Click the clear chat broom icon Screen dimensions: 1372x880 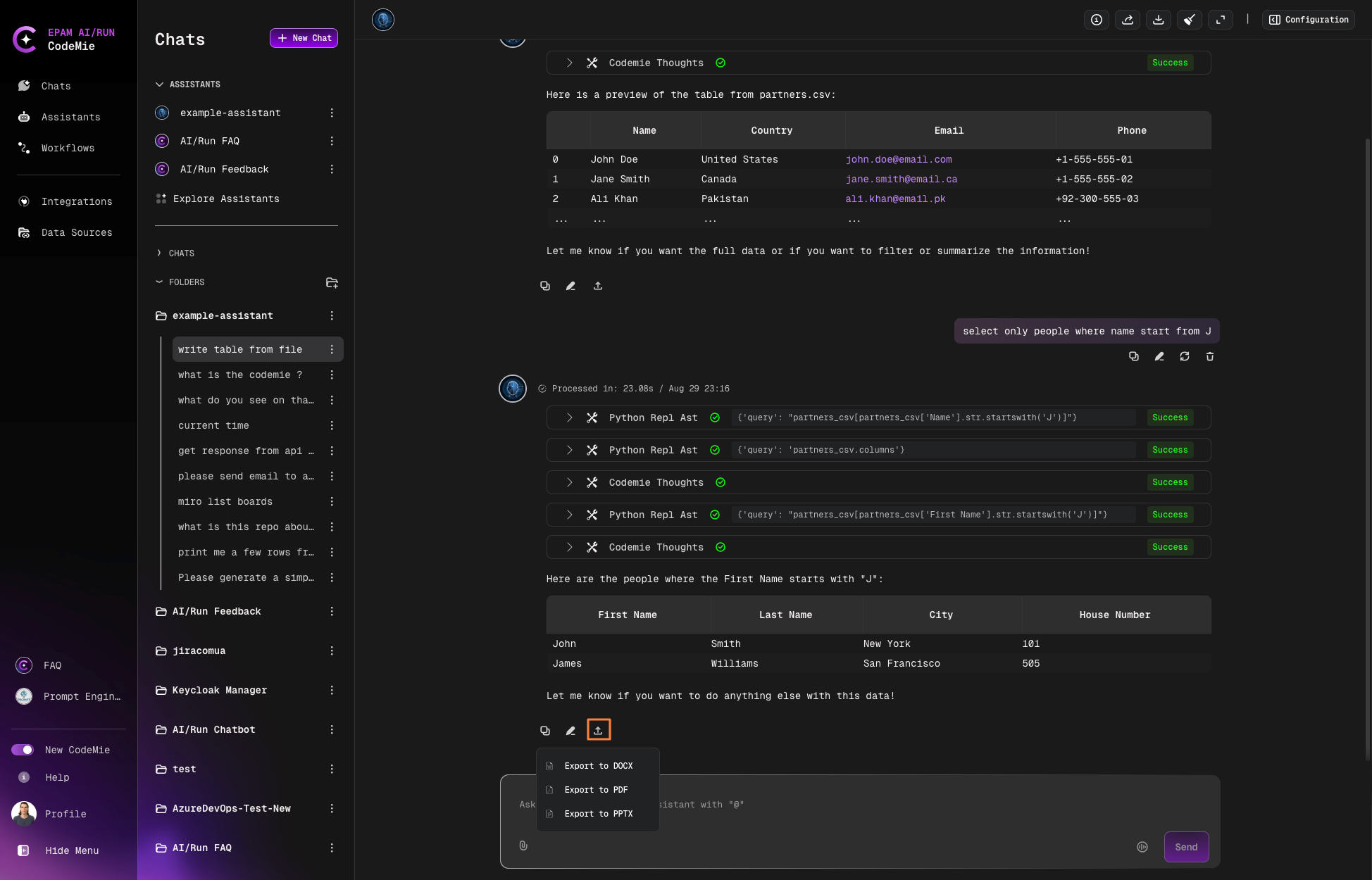pyautogui.click(x=1190, y=20)
